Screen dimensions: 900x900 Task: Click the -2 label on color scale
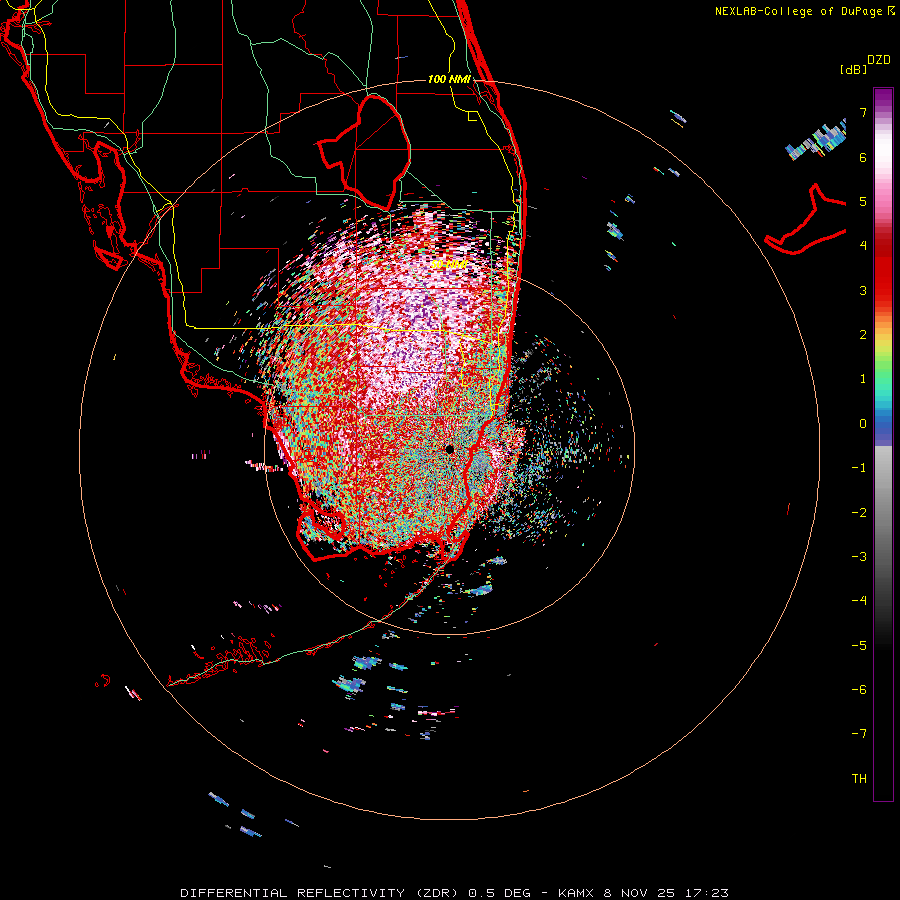(859, 513)
